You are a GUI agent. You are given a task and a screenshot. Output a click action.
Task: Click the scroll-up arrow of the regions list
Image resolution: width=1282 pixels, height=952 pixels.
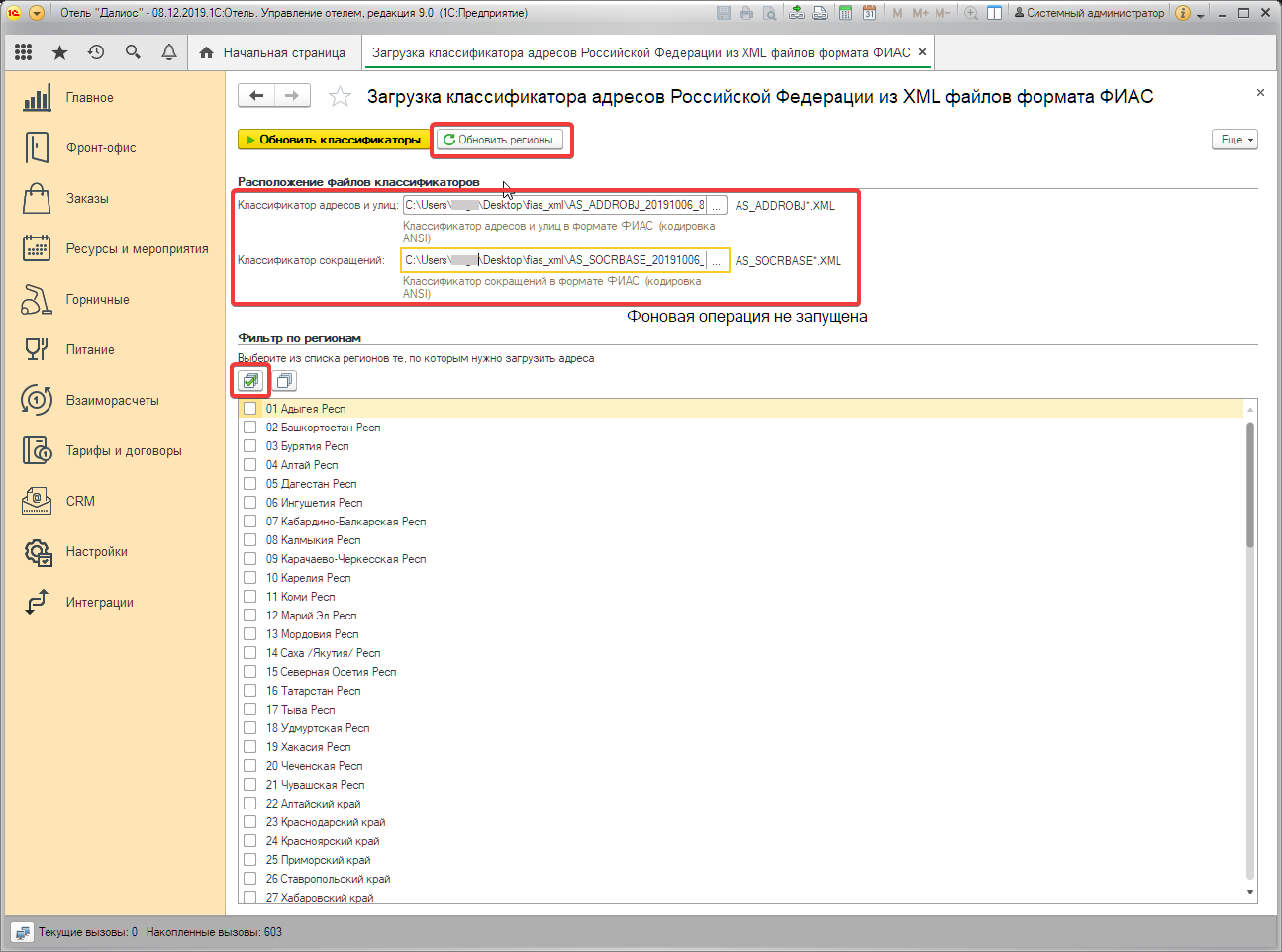point(1250,409)
